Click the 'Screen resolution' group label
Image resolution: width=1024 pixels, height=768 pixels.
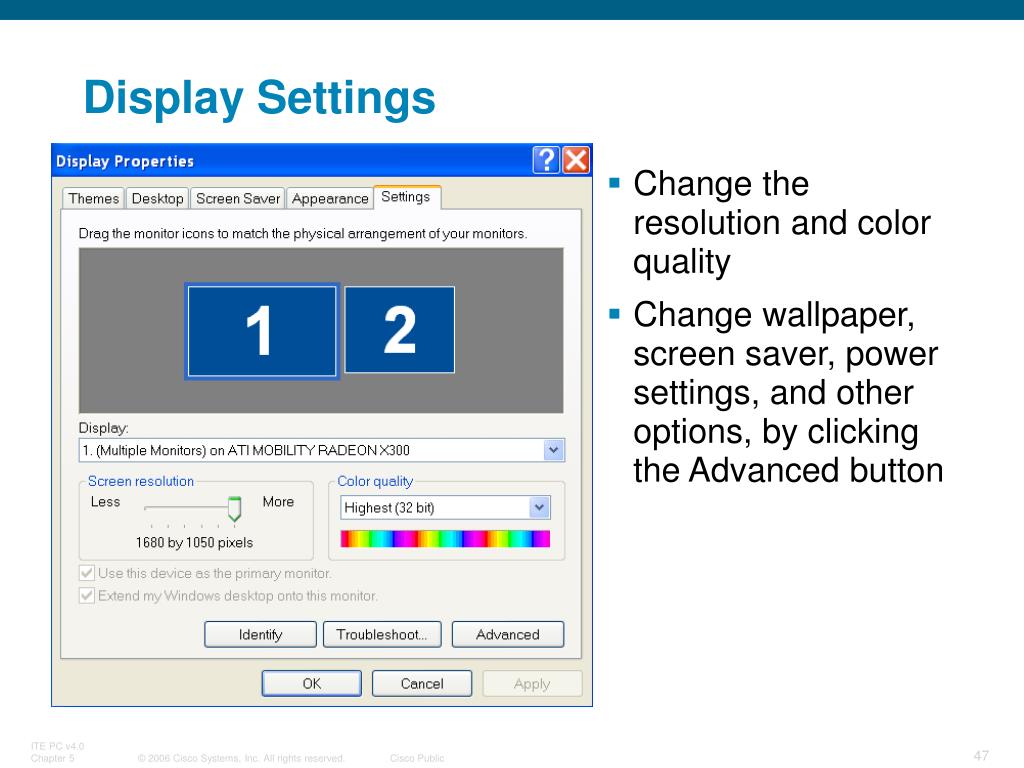pyautogui.click(x=141, y=481)
